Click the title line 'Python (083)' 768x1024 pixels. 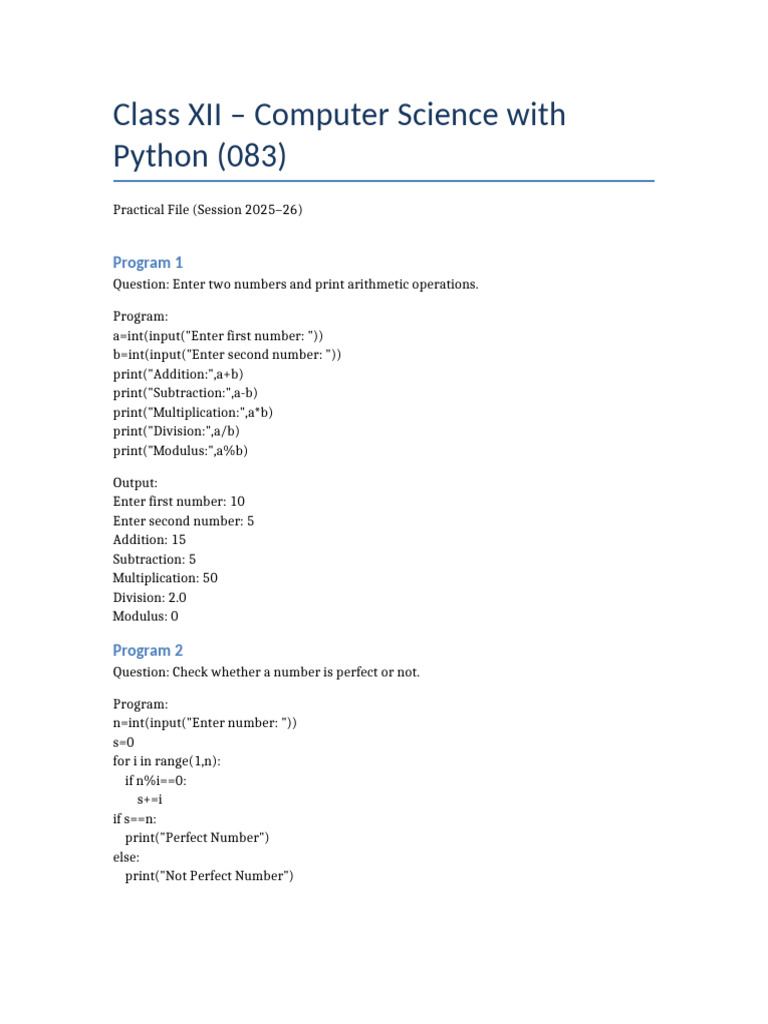pyautogui.click(x=200, y=157)
